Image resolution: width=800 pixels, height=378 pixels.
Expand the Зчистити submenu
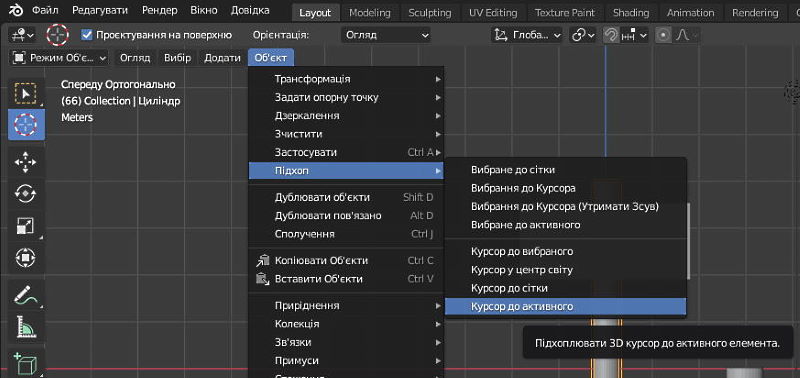[346, 134]
